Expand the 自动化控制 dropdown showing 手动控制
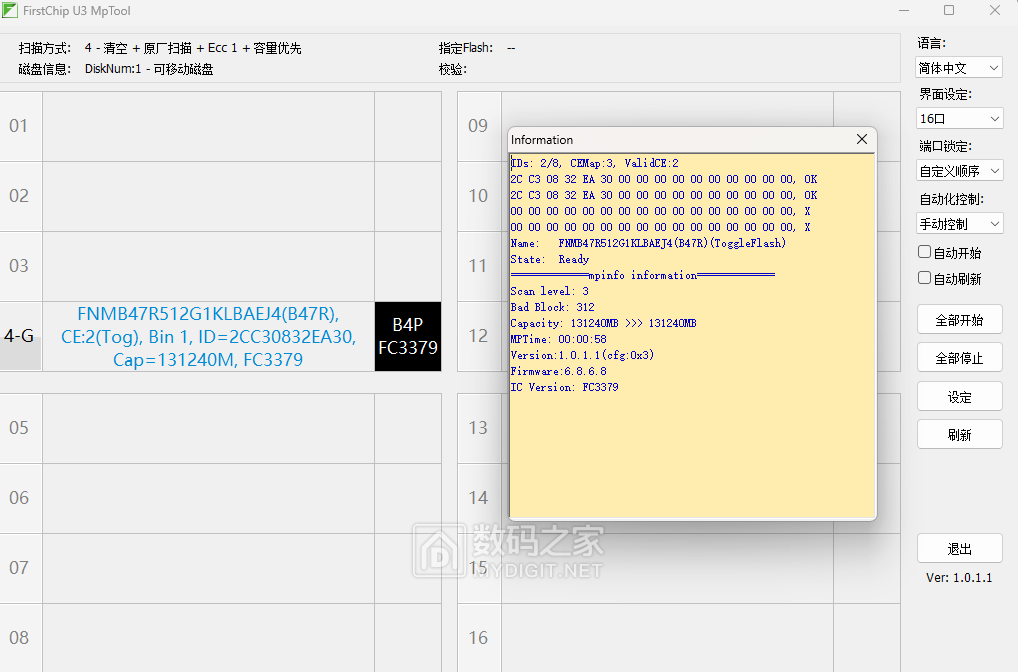The image size is (1018, 672). [x=959, y=223]
